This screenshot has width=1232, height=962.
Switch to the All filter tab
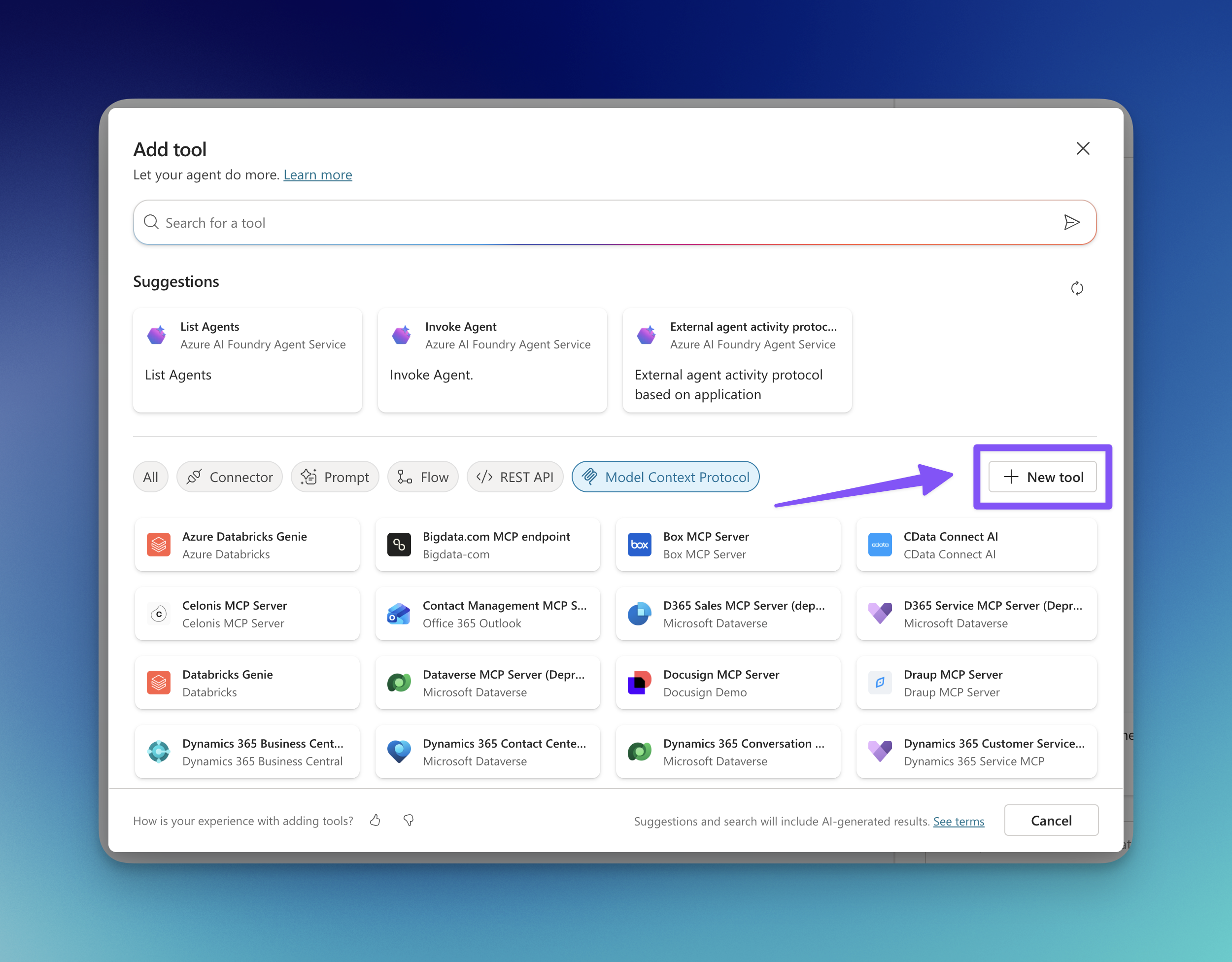point(150,477)
